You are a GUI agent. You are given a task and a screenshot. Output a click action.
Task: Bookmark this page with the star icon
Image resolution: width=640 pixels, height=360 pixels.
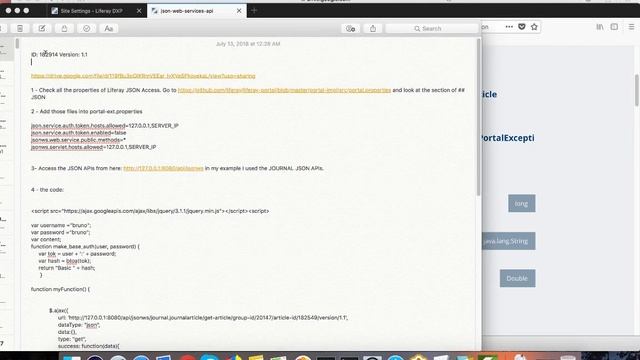click(x=534, y=27)
